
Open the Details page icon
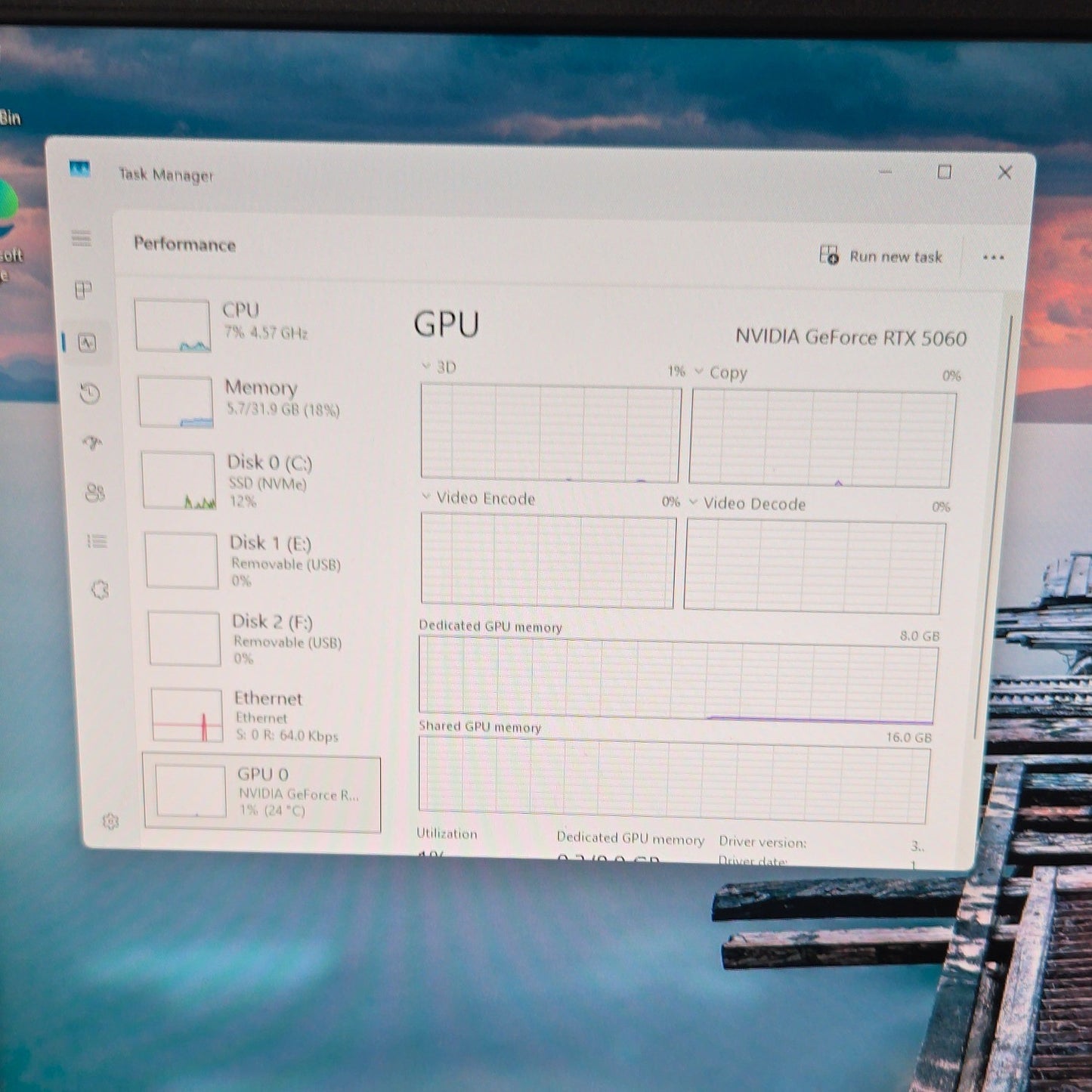click(97, 541)
